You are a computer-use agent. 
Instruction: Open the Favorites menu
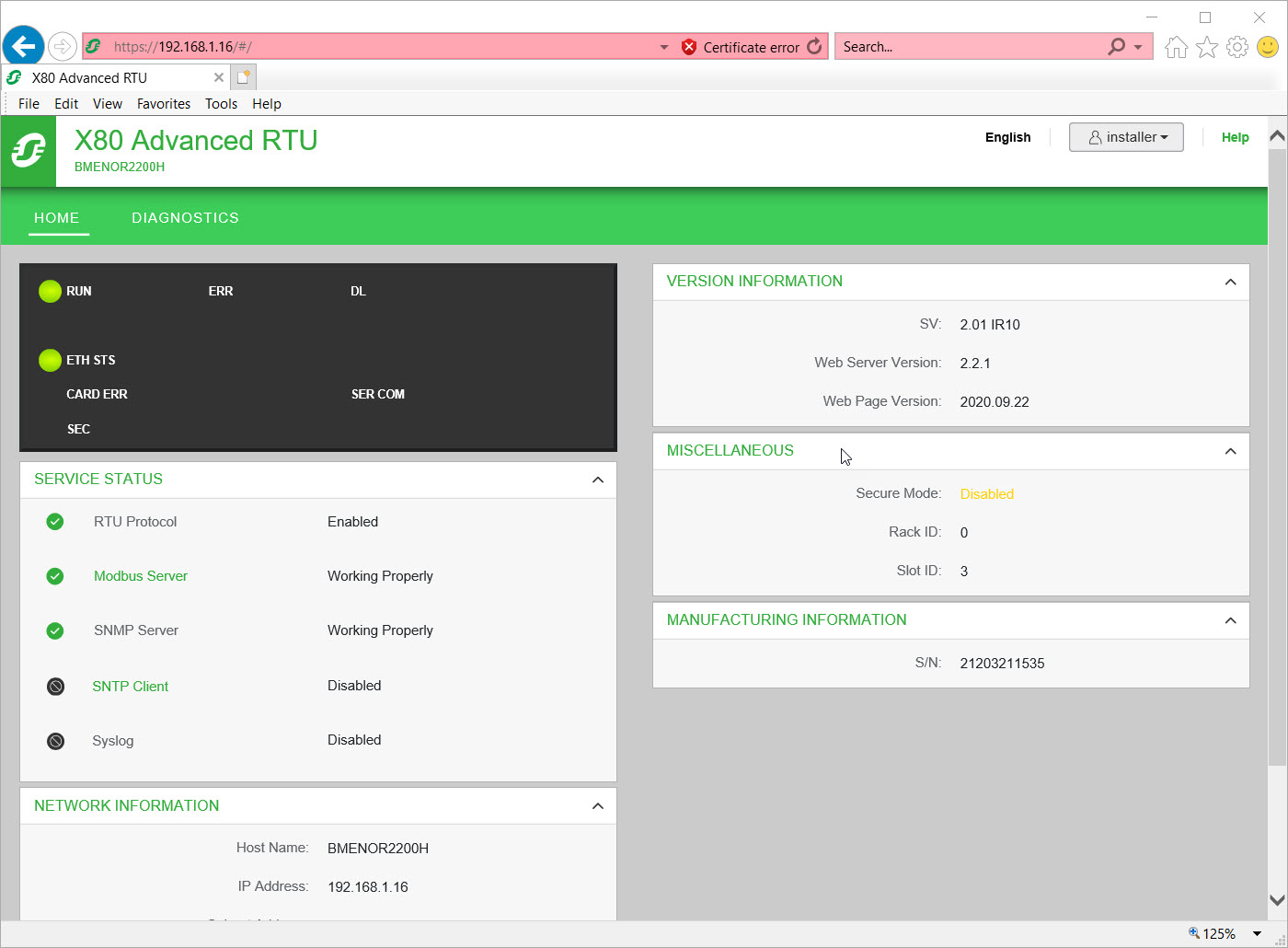(164, 104)
